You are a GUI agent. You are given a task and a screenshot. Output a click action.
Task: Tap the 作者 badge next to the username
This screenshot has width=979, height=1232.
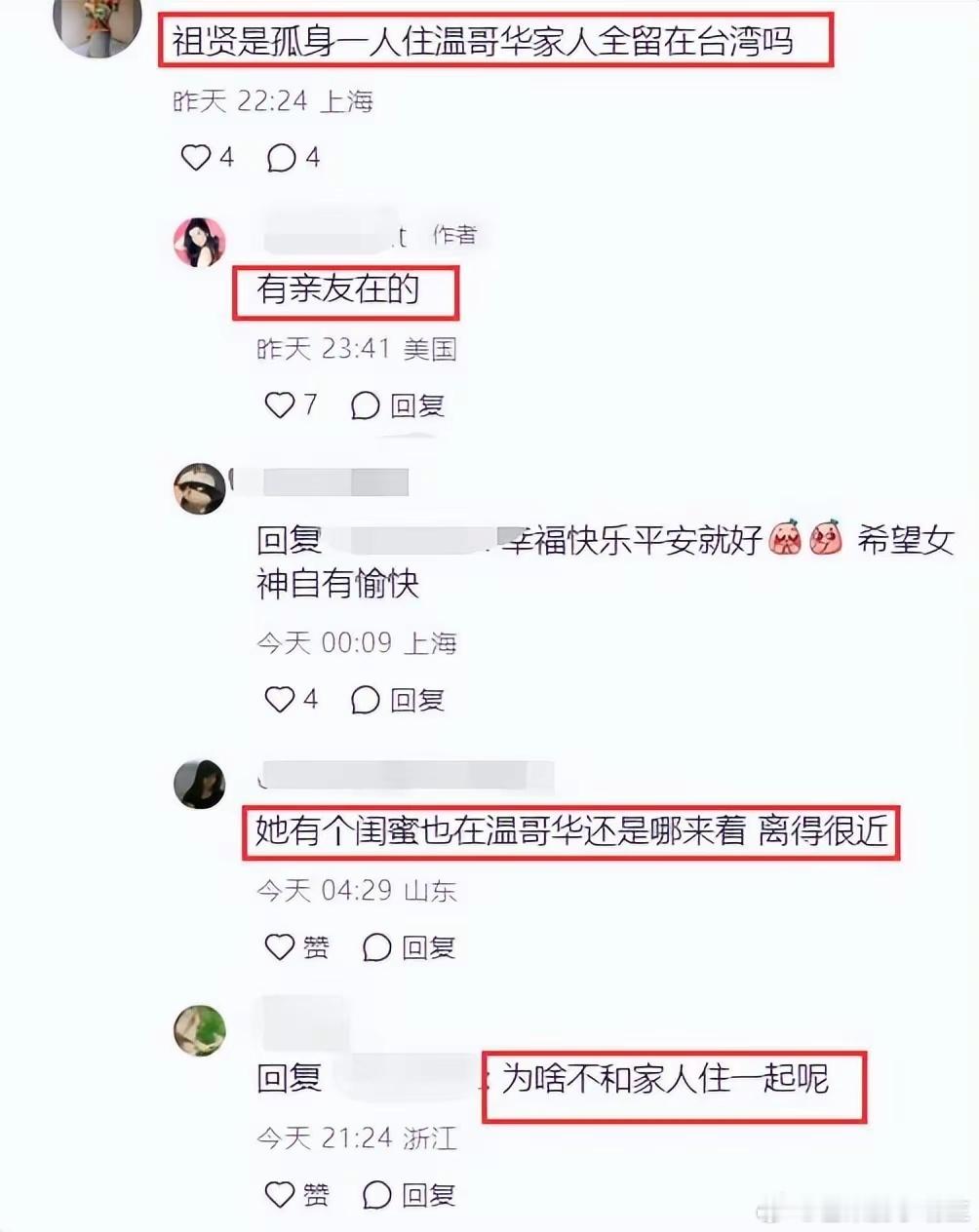click(x=455, y=235)
